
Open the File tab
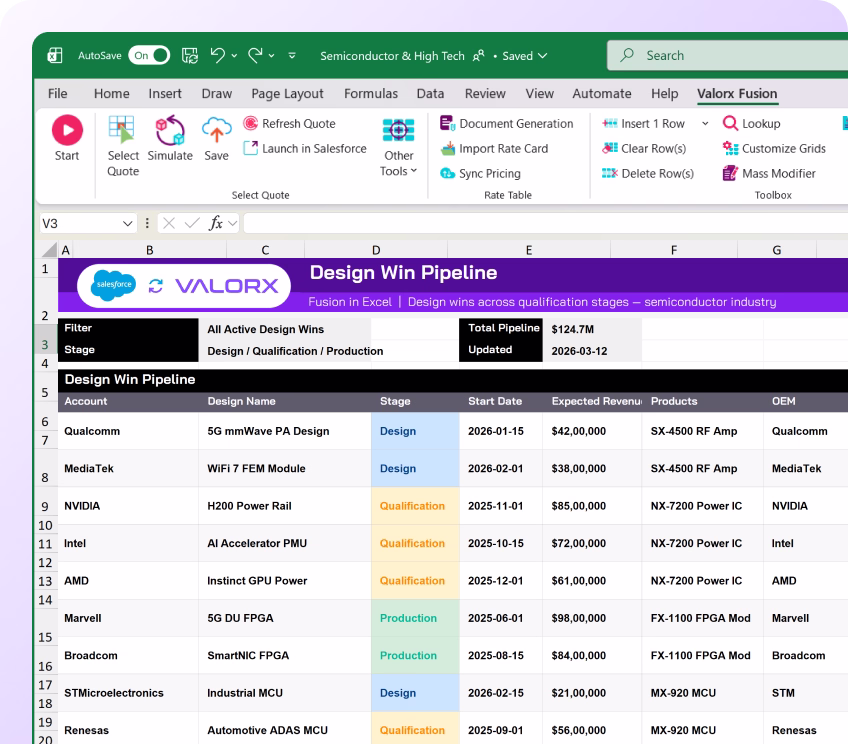click(x=57, y=94)
